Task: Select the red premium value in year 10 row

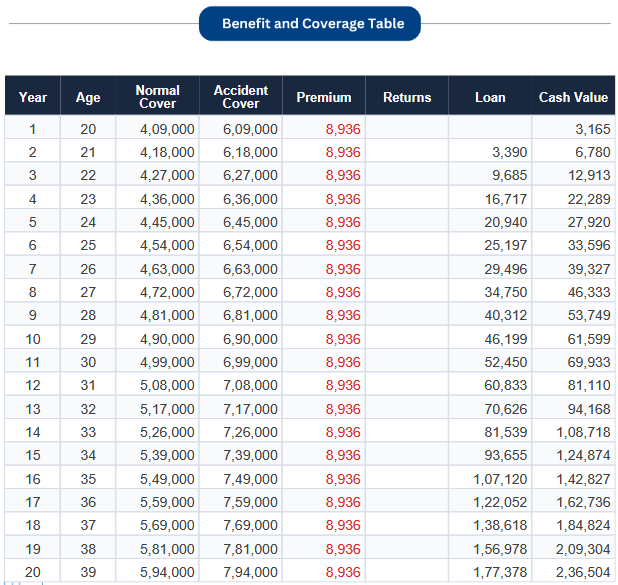Action: 343,339
